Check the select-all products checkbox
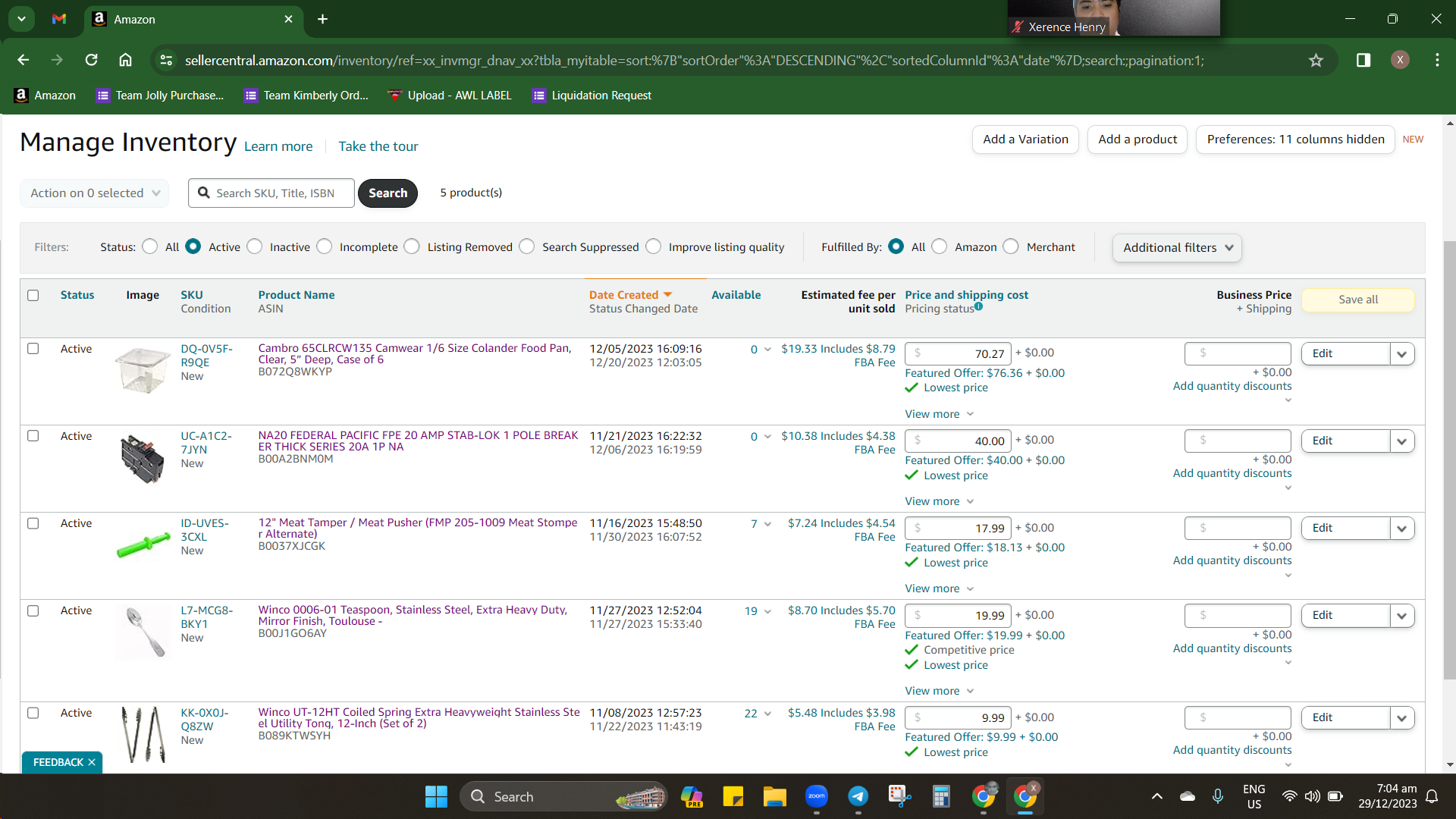This screenshot has height=819, width=1456. click(33, 295)
